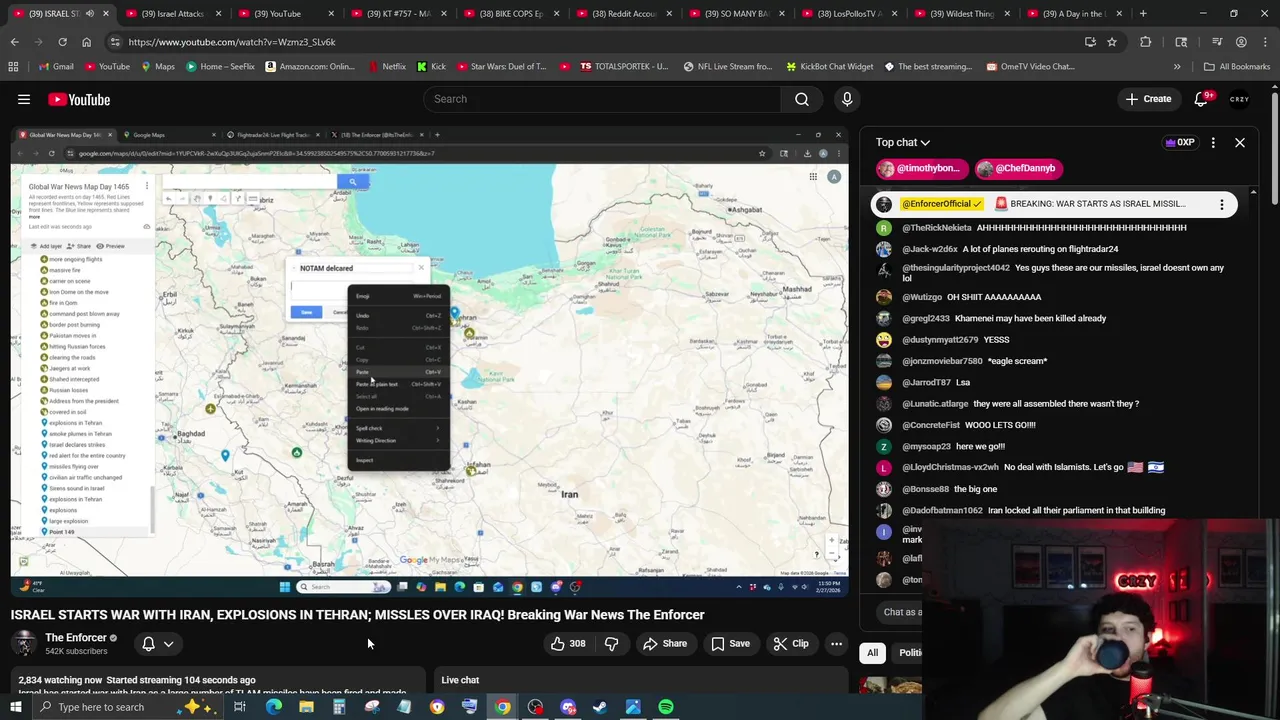Go to the YouTube home logo
Viewport: 1280px width, 720px height.
tap(79, 99)
